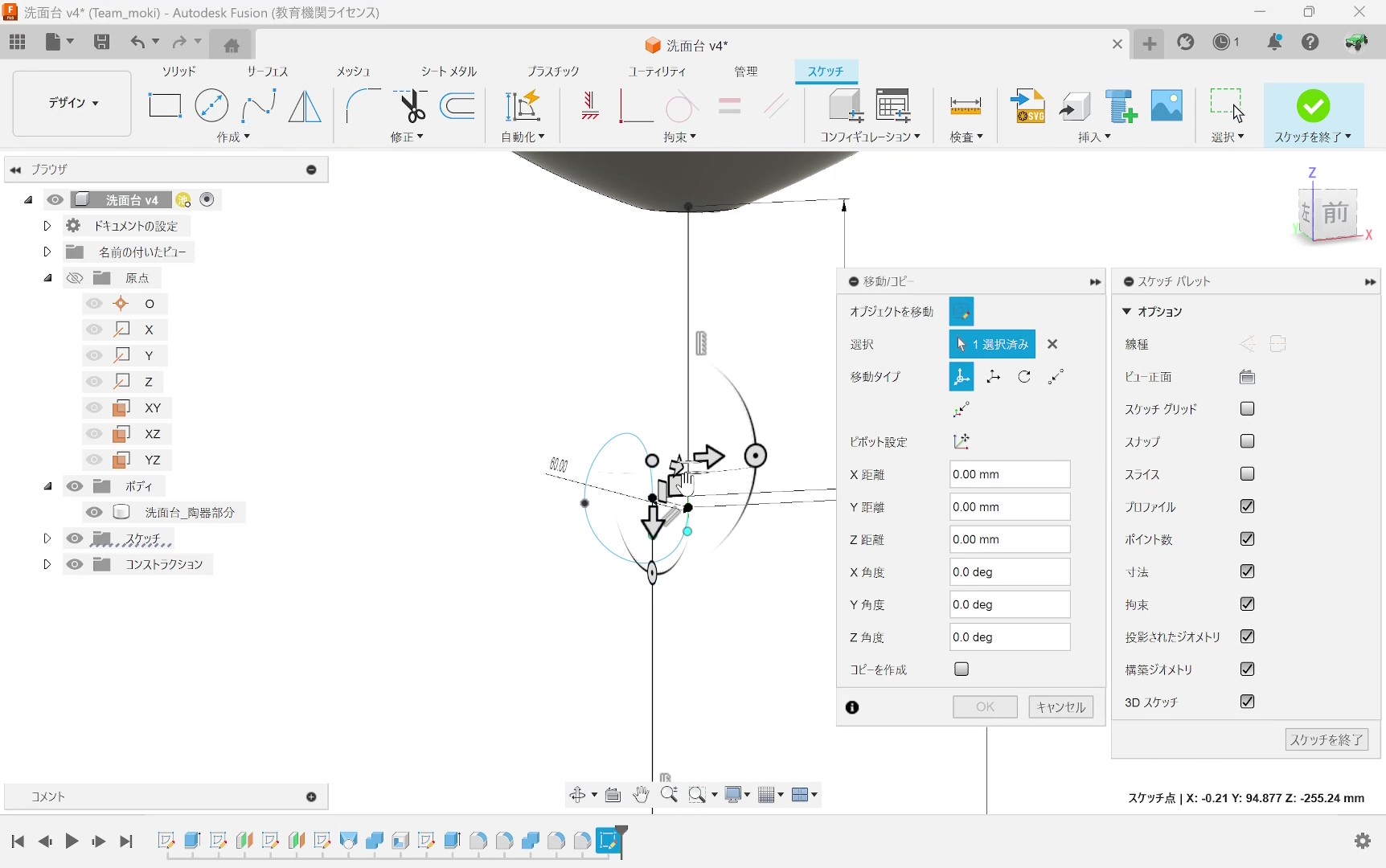Viewport: 1386px width, 868px height.
Task: Select Point to Point move type
Action: (1056, 376)
